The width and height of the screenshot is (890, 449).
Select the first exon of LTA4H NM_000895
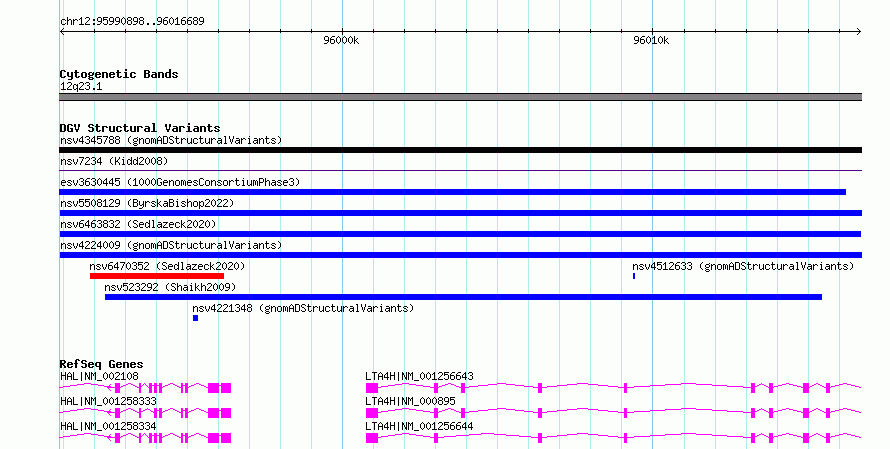coord(372,413)
